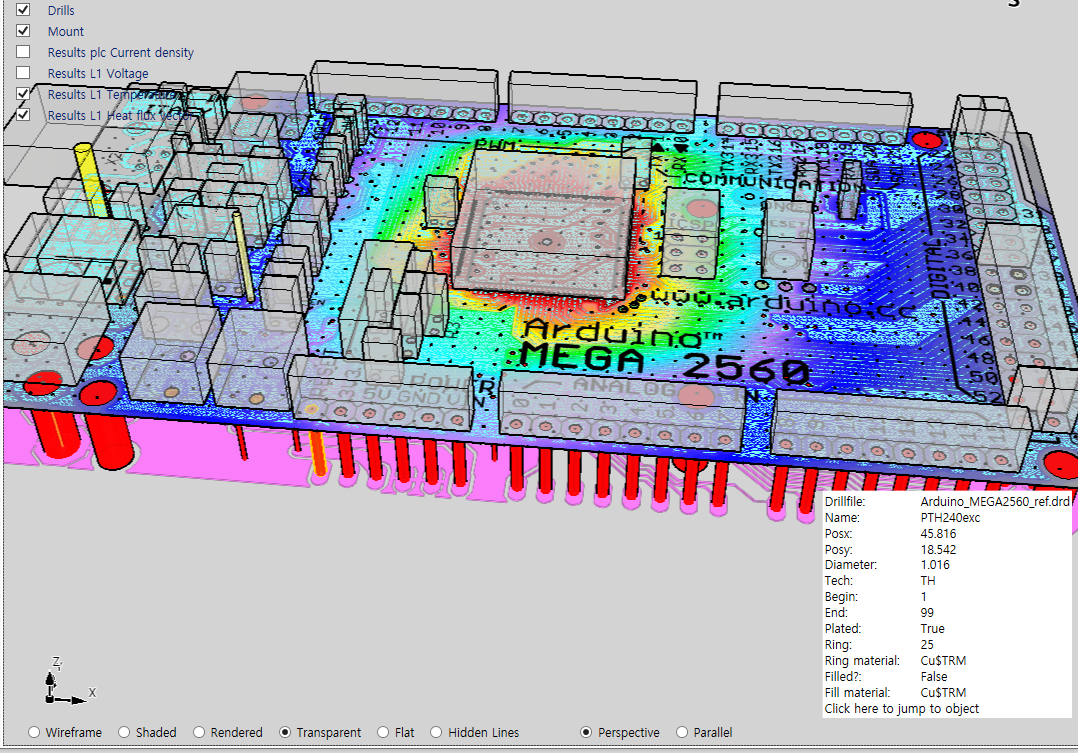The height and width of the screenshot is (753, 1078).
Task: Enable Results plc Current density
Action: point(23,52)
